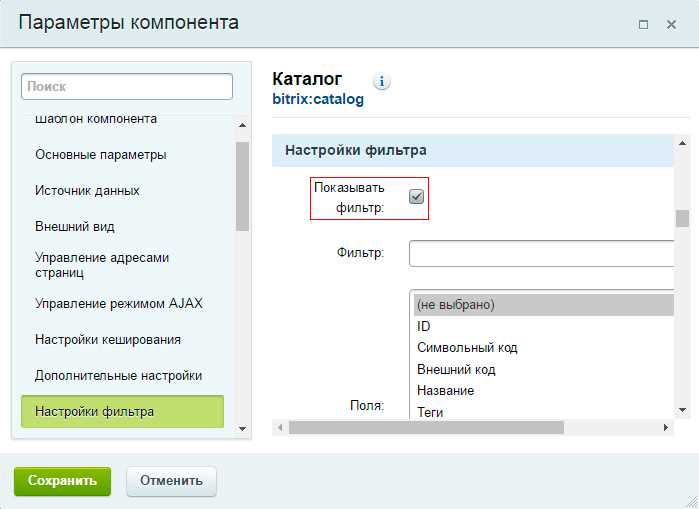Click the dialog resize grip corner
The image size is (699, 509).
click(691, 501)
